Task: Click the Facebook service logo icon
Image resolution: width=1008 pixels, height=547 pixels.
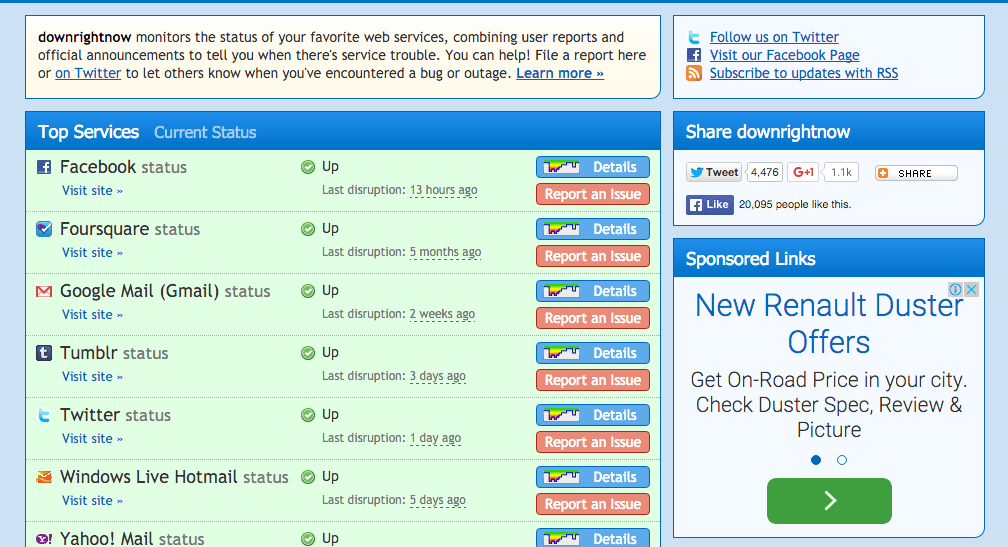Action: 44,168
